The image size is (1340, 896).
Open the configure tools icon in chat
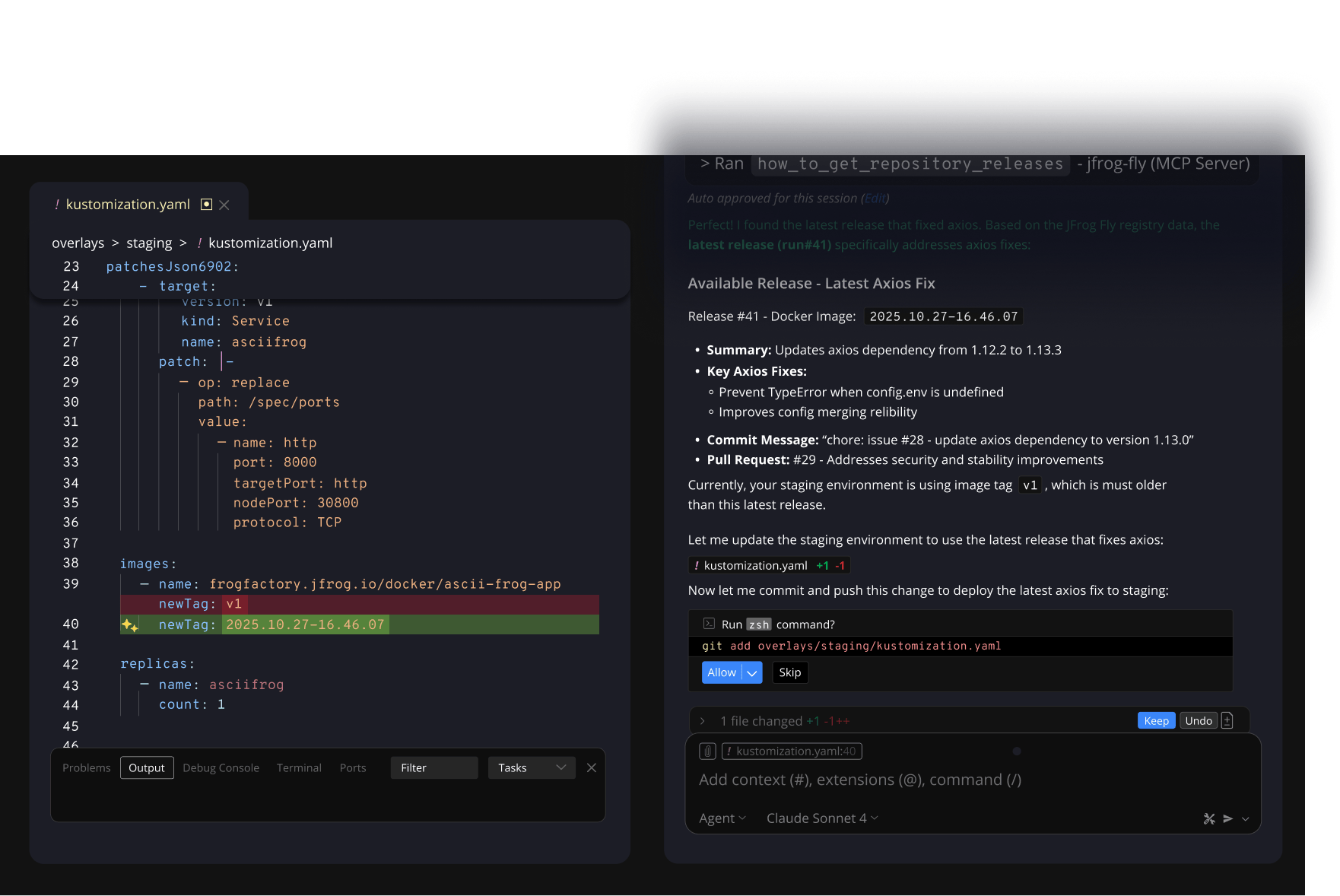click(1209, 818)
